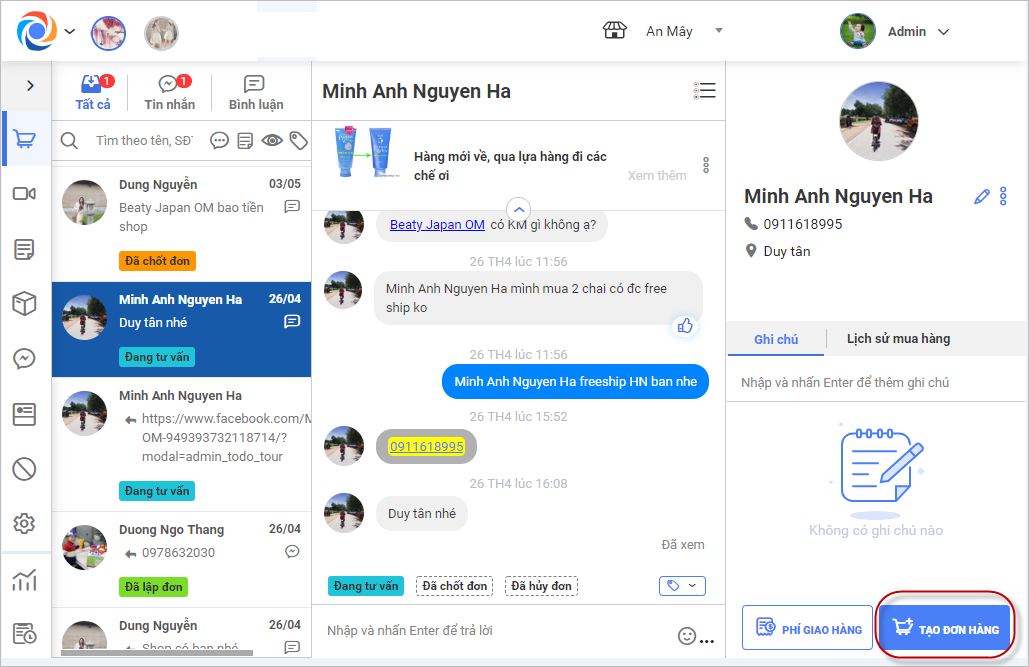
Task: Click the Đã lập đơn green label
Action: (x=154, y=587)
